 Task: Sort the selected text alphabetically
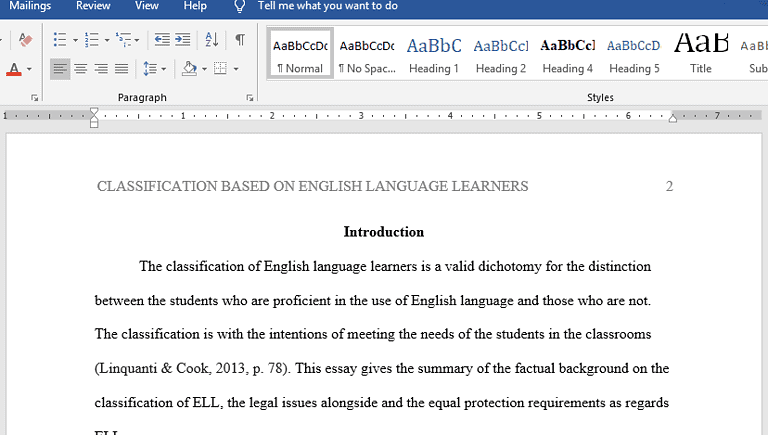tap(211, 40)
